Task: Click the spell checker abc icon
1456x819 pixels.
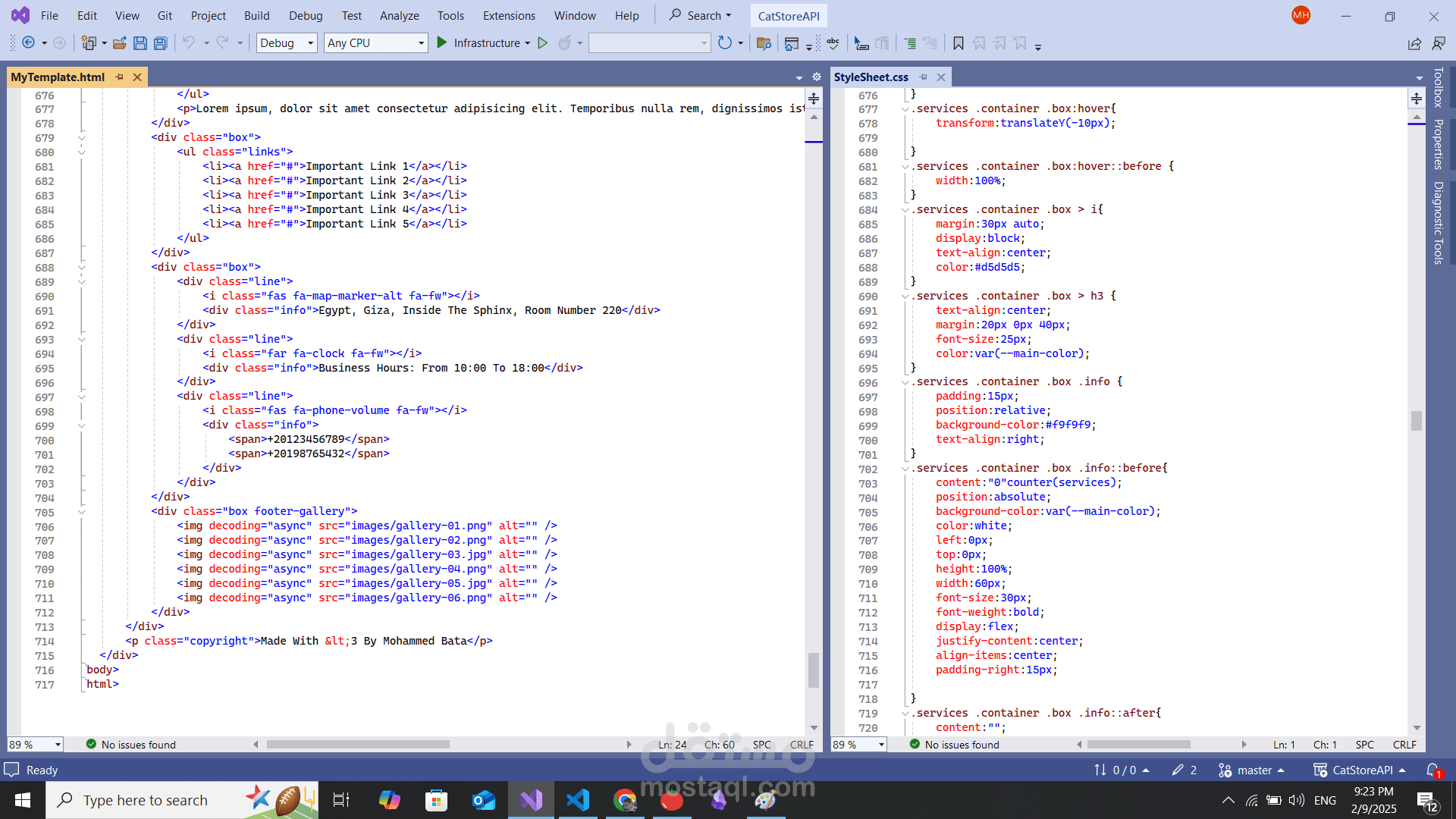Action: coord(833,43)
